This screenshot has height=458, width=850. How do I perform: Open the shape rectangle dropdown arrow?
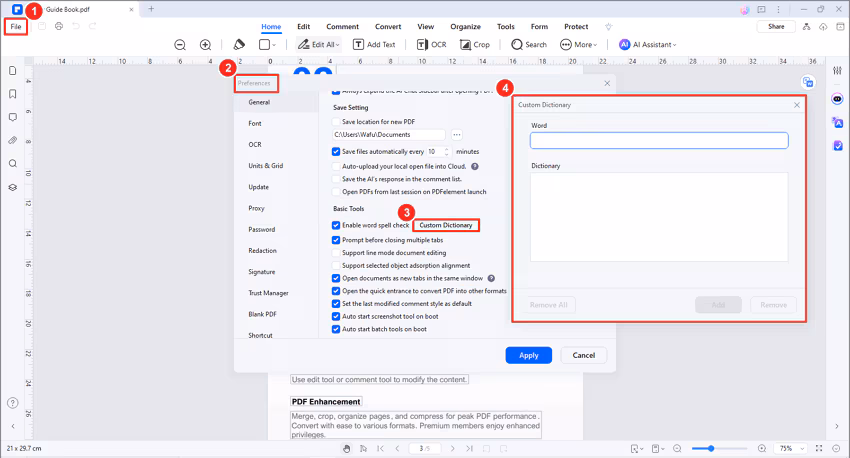pyautogui.click(x=274, y=45)
